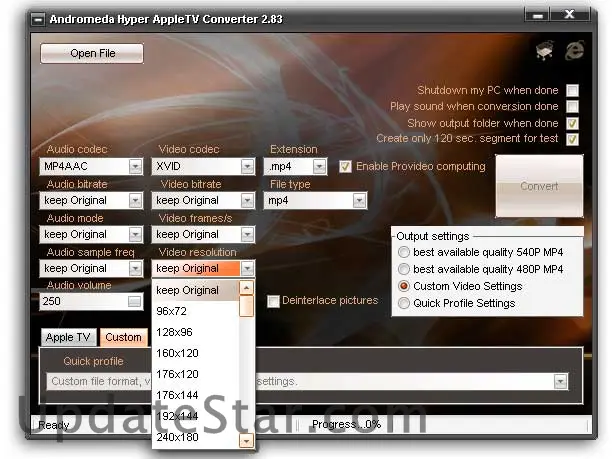This screenshot has height=459, width=612.
Task: Check Deinterlace pictures option
Action: click(273, 301)
